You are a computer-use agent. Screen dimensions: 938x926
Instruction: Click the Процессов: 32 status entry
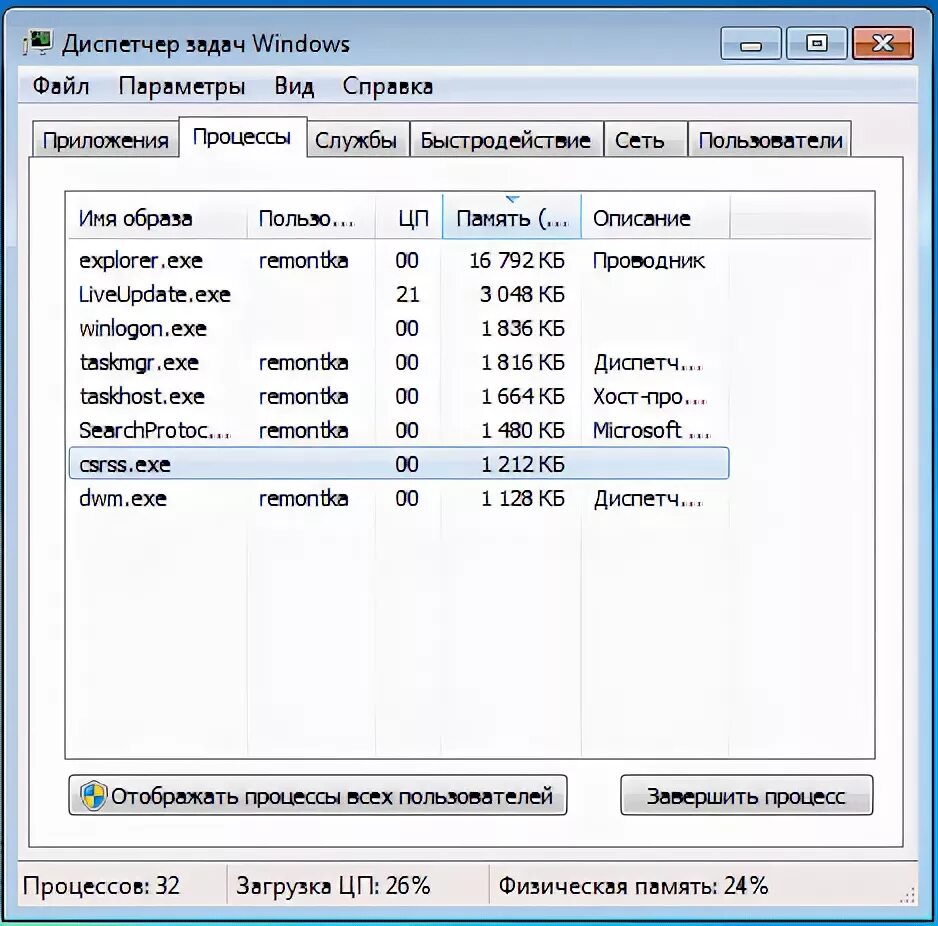click(101, 885)
